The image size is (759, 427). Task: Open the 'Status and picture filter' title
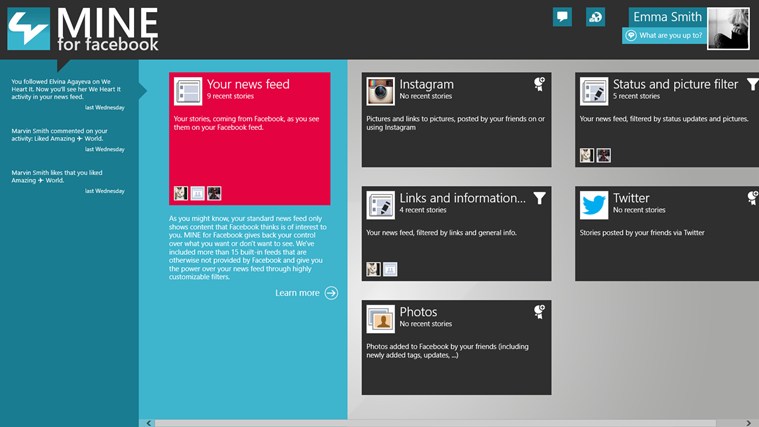(675, 84)
